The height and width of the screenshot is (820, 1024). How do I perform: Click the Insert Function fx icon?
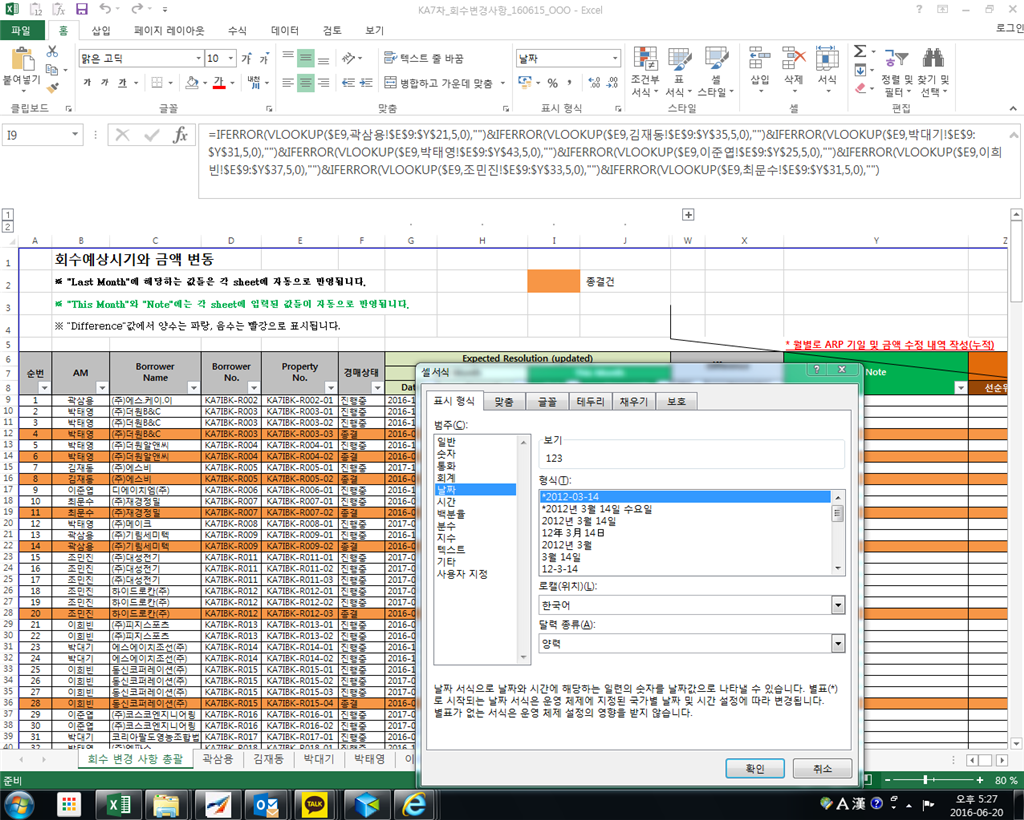[180, 135]
